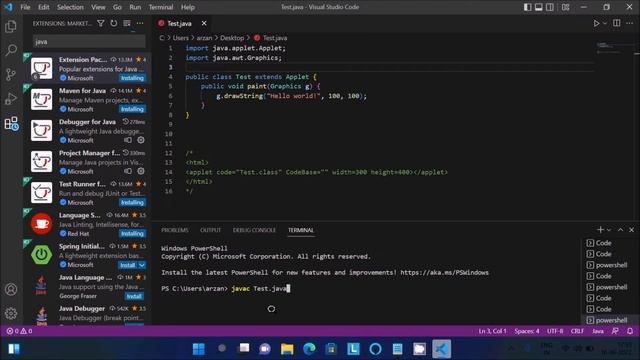Image resolution: width=640 pixels, height=360 pixels.
Task: Select Maven for Java extension
Action: [x=87, y=100]
